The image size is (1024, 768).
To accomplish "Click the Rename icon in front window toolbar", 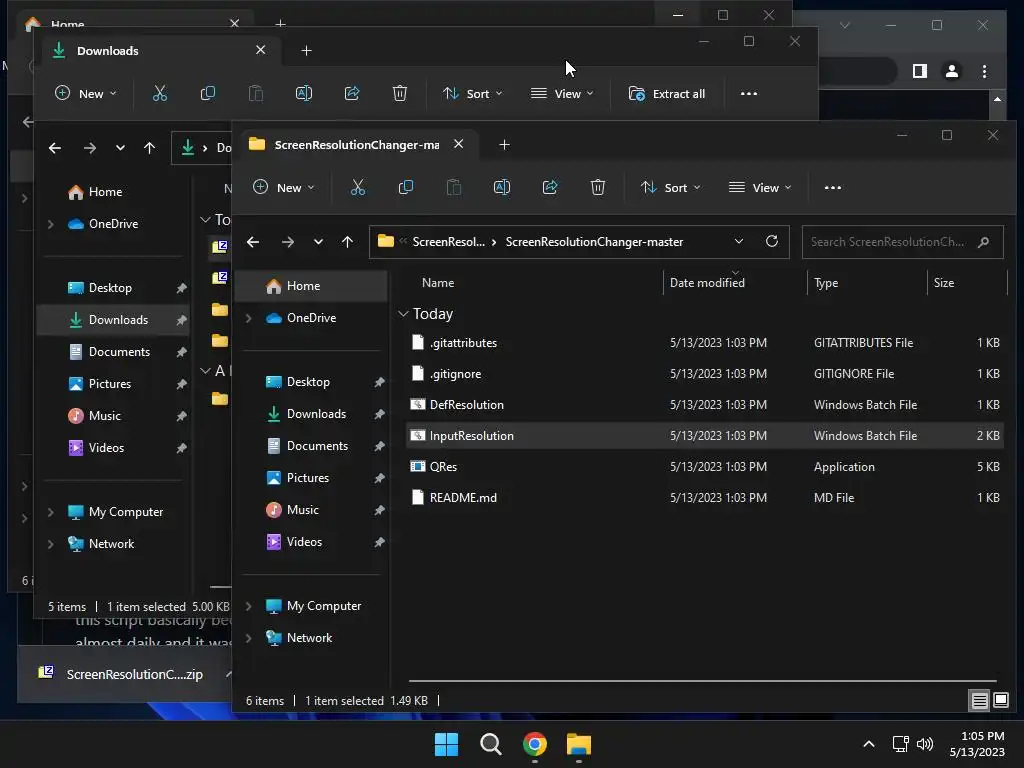I will 502,187.
